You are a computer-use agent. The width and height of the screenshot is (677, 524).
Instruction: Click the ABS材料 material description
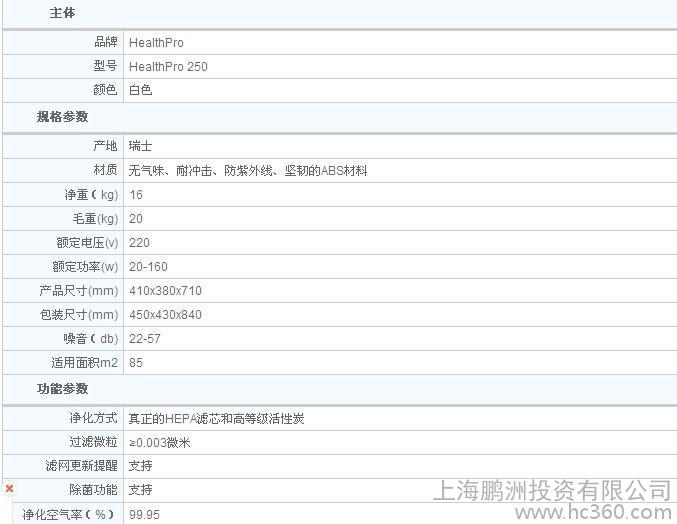tap(247, 171)
